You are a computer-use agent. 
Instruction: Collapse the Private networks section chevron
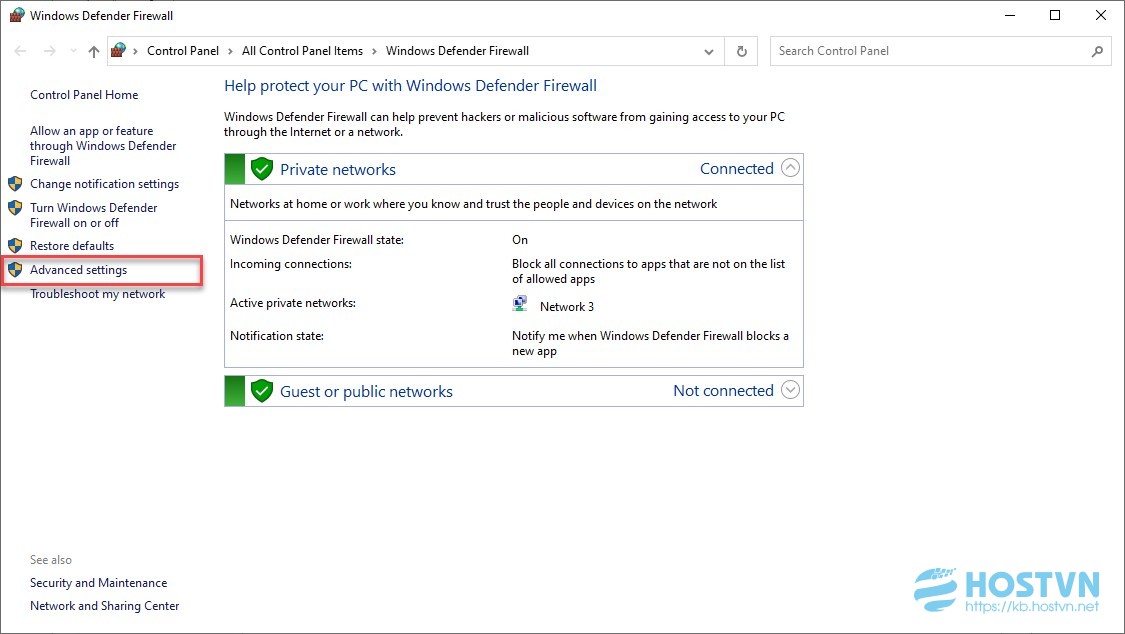[x=790, y=168]
